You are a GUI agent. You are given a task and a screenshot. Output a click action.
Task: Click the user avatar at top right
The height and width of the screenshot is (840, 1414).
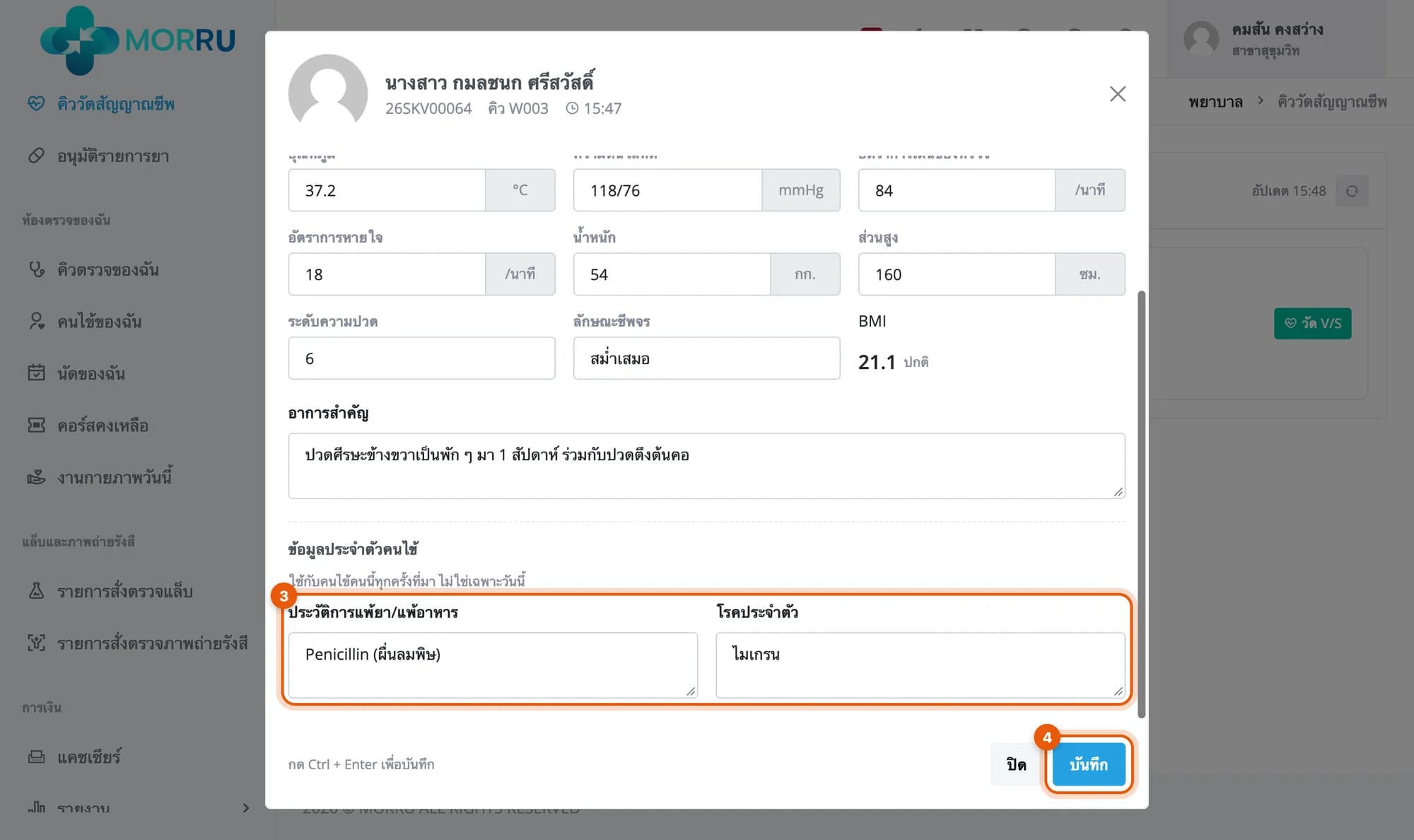[x=1201, y=39]
